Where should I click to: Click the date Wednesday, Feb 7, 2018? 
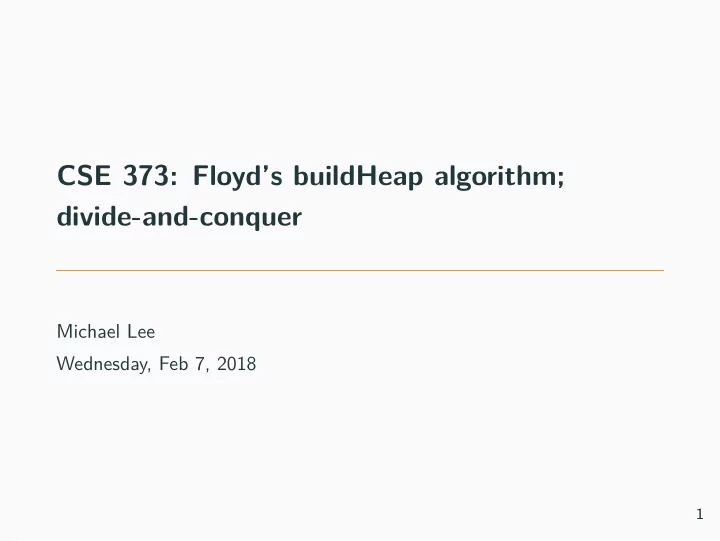tap(156, 364)
